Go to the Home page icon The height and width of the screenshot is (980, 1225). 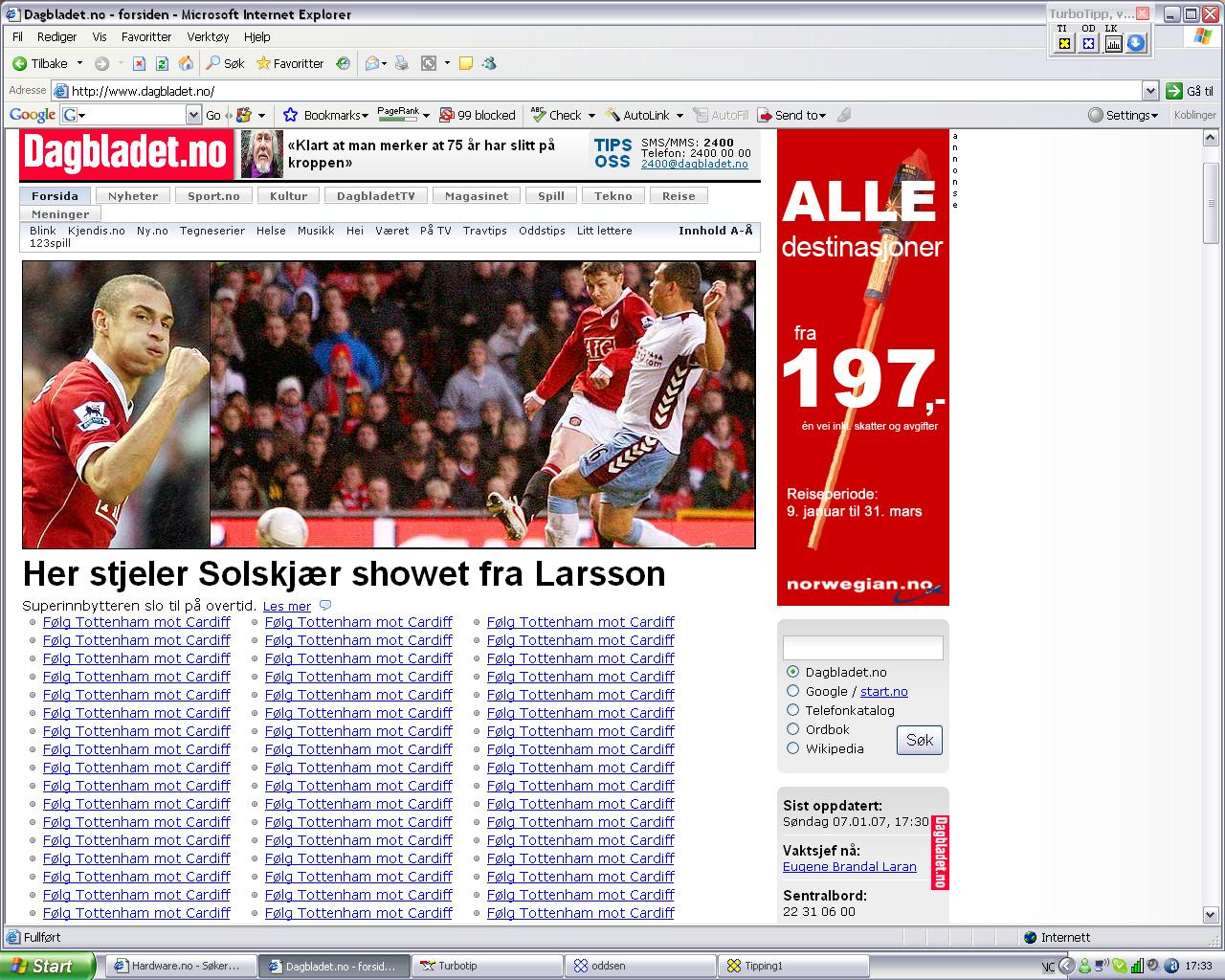pyautogui.click(x=186, y=63)
